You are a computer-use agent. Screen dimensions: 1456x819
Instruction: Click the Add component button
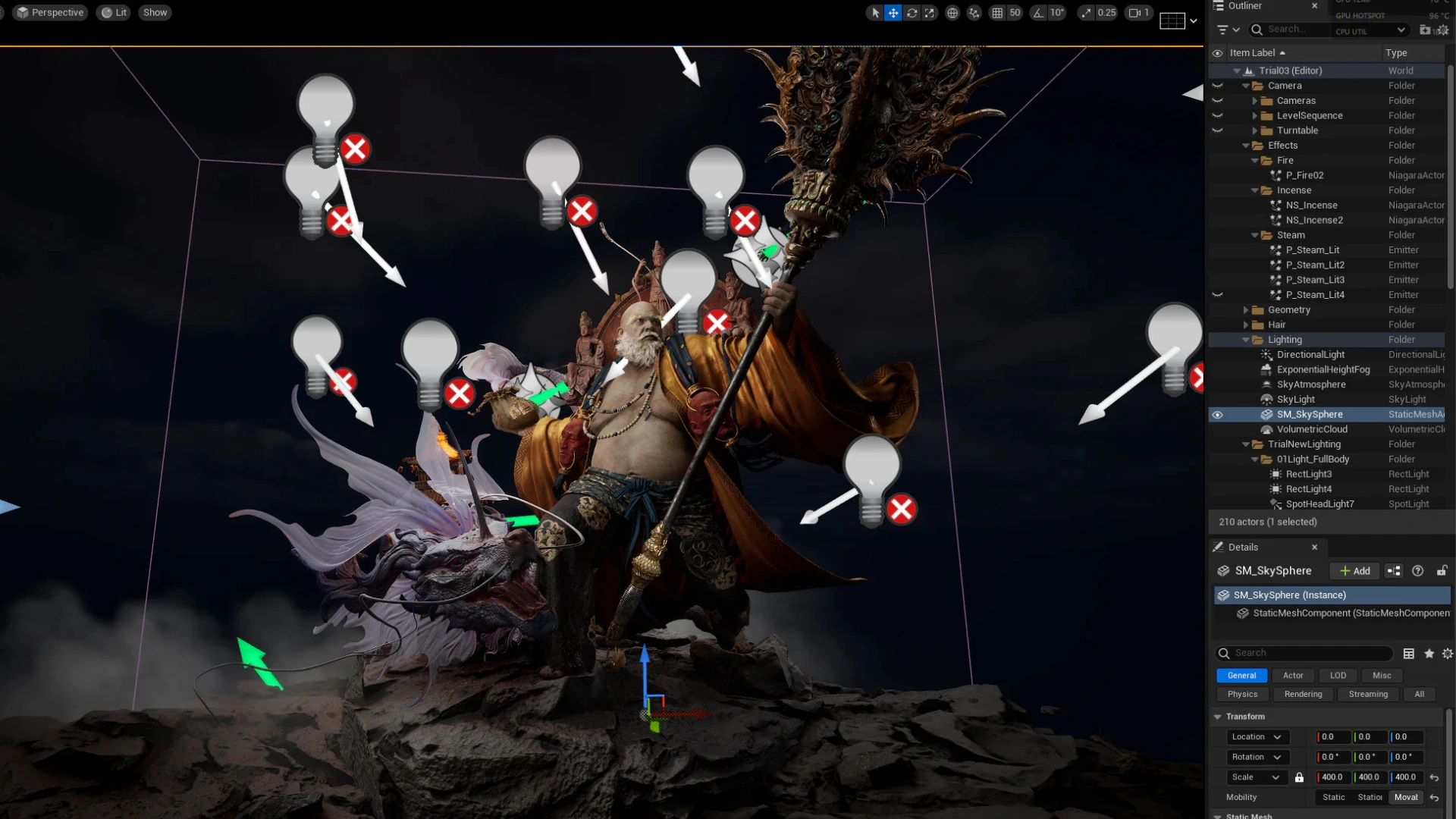1354,571
